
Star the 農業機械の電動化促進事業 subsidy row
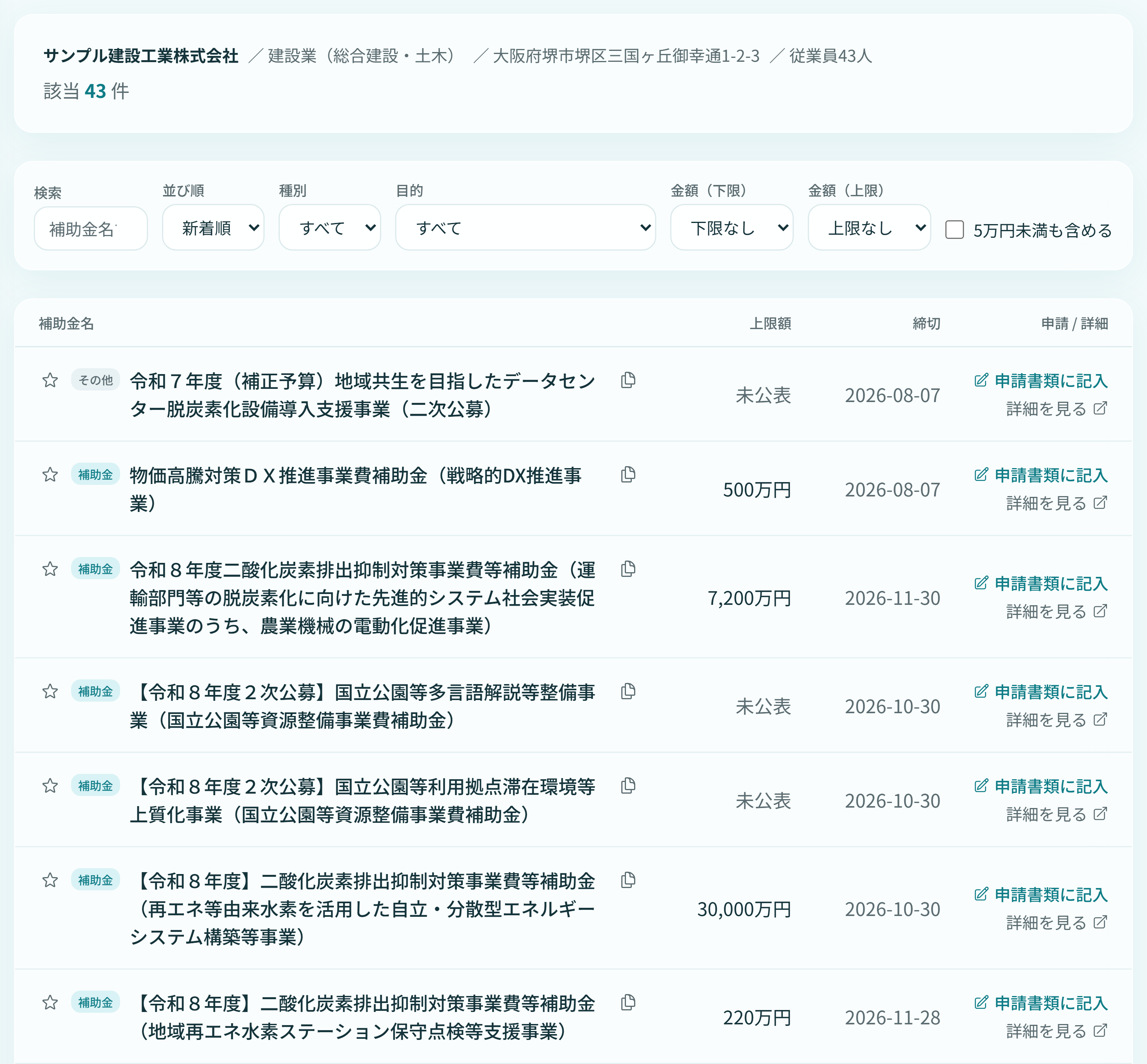(x=50, y=569)
